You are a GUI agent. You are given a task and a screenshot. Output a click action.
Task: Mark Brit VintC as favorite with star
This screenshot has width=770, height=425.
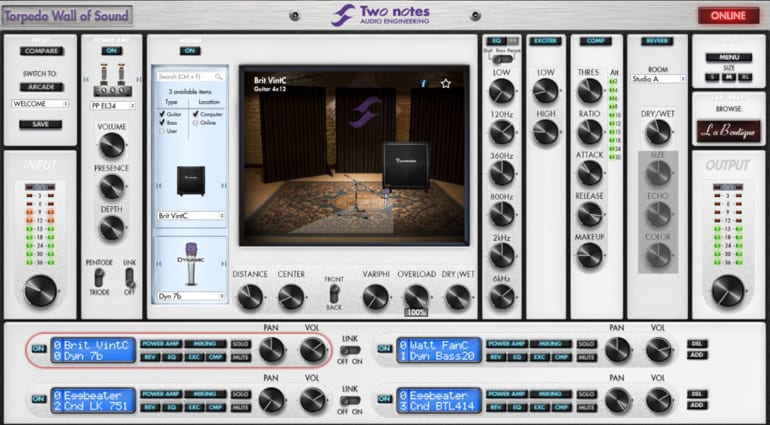446,83
